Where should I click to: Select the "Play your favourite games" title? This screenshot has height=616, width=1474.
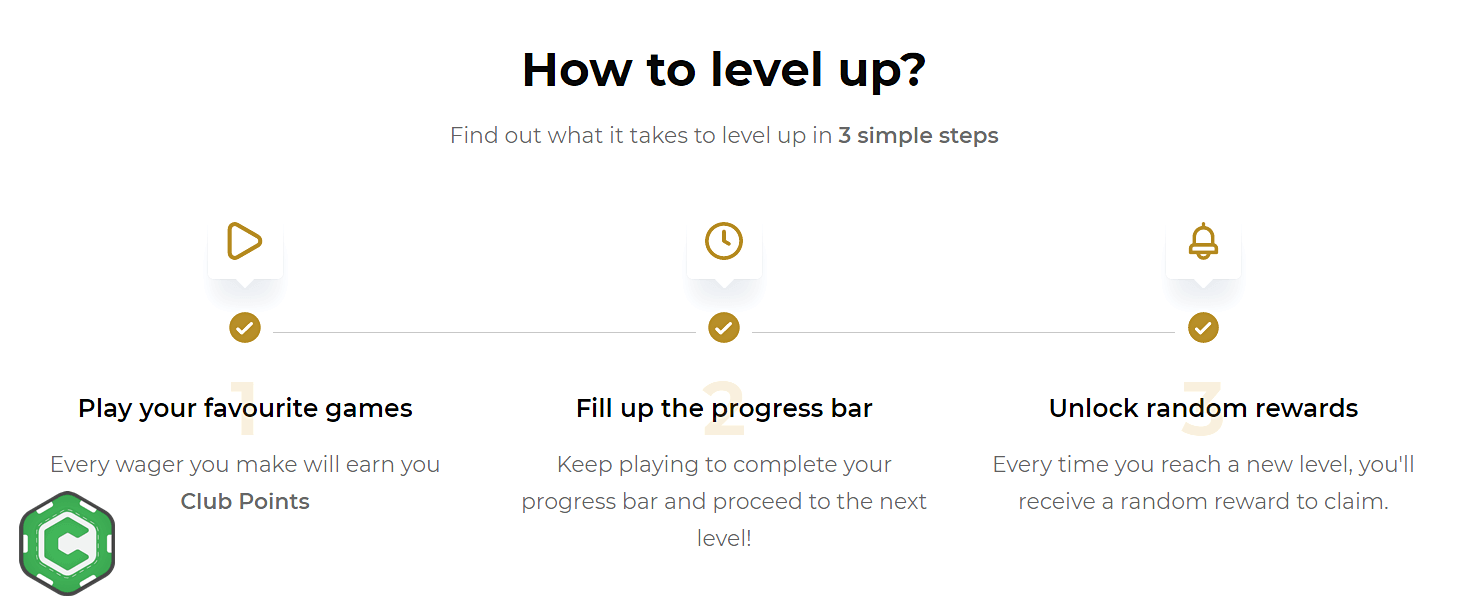[245, 408]
